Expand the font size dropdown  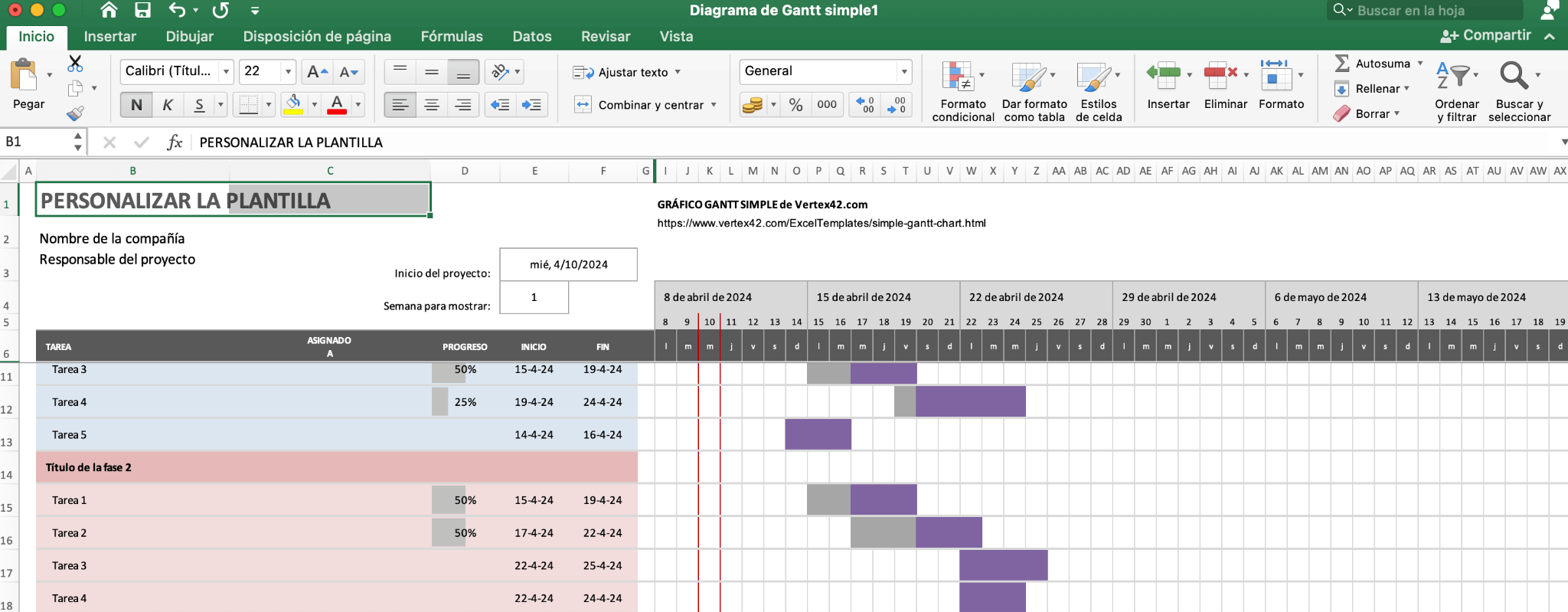pos(288,72)
